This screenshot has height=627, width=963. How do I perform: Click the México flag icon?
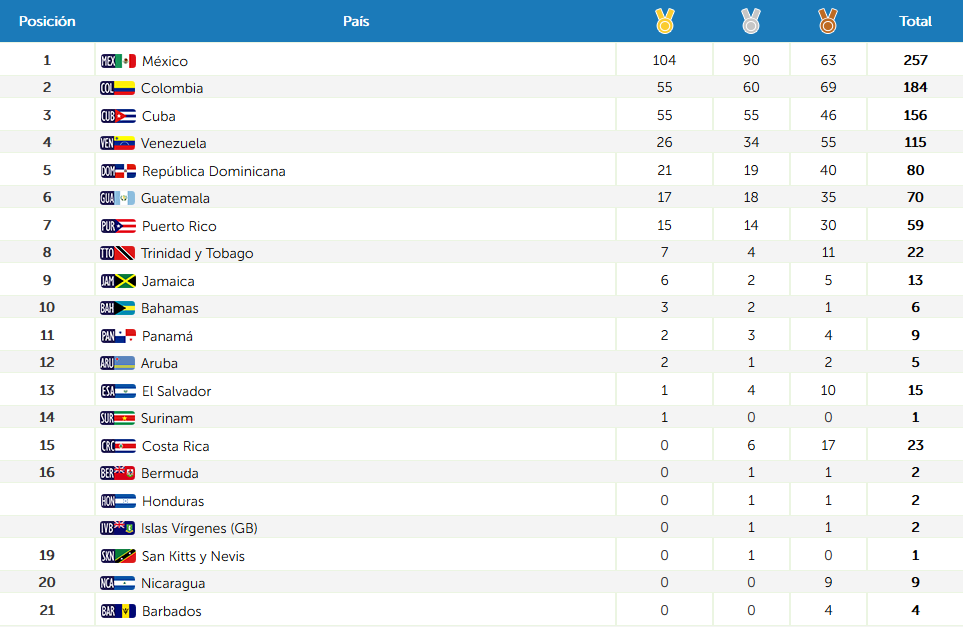pos(118,61)
